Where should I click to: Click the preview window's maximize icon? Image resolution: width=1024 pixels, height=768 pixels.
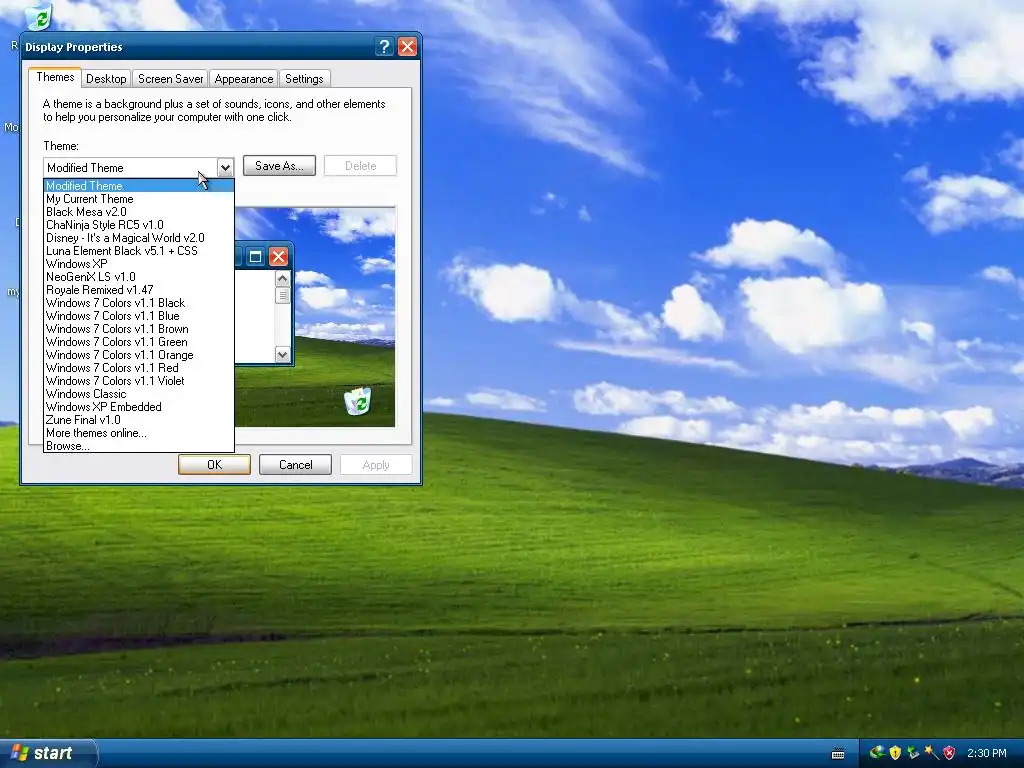coord(255,257)
